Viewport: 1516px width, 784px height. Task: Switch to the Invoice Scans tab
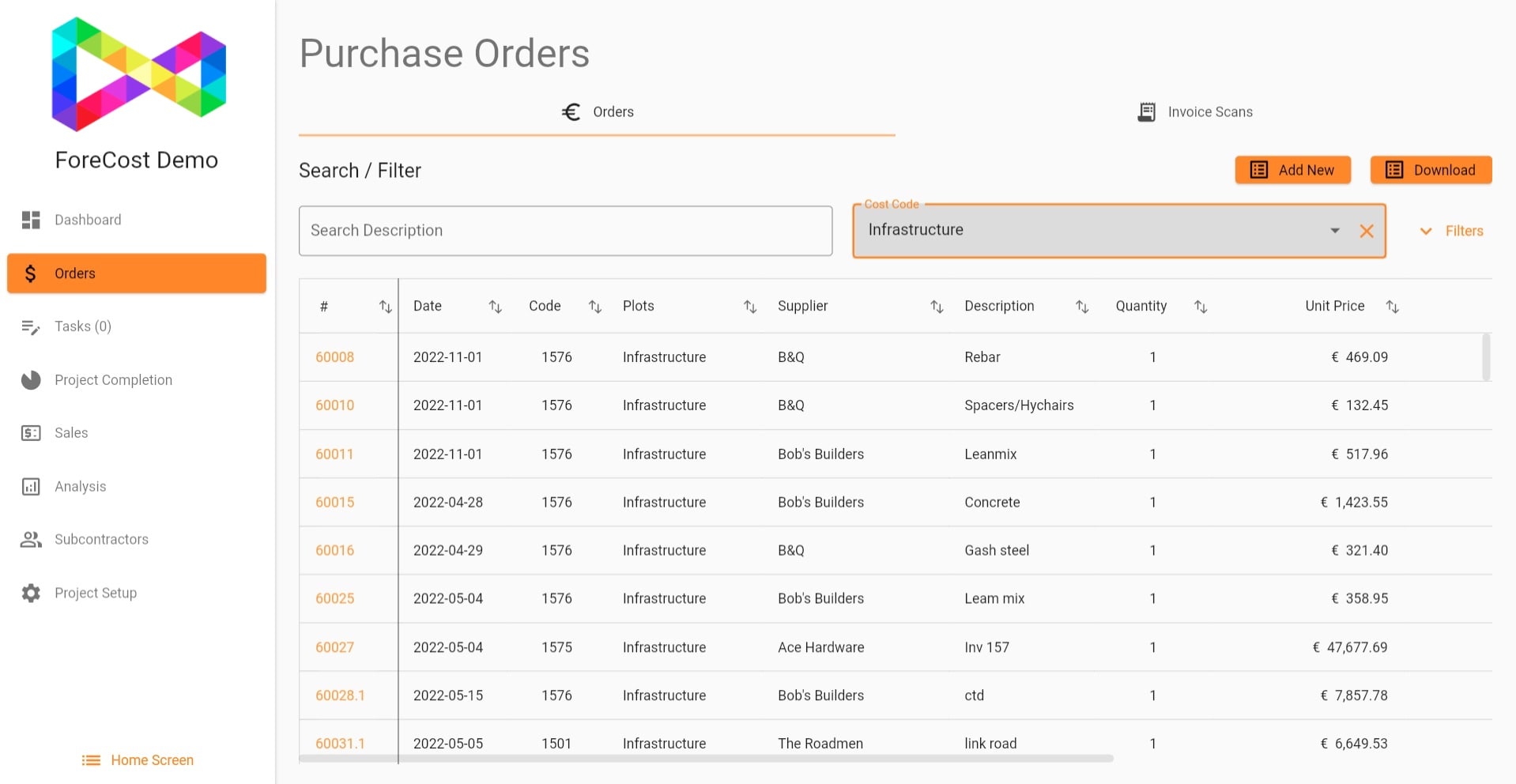1194,112
